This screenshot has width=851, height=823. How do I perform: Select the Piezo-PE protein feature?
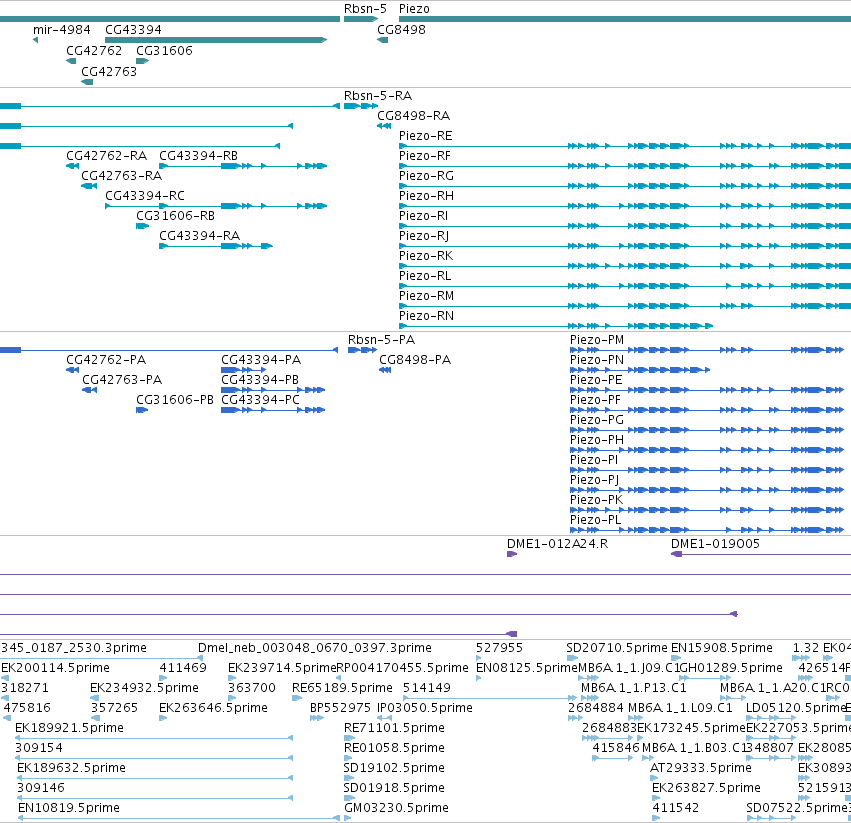point(707,390)
